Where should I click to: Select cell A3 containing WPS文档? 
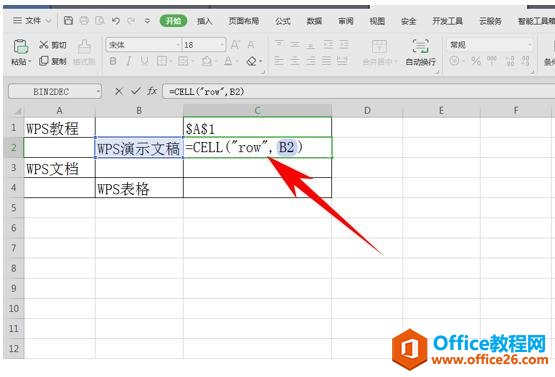pyautogui.click(x=59, y=168)
